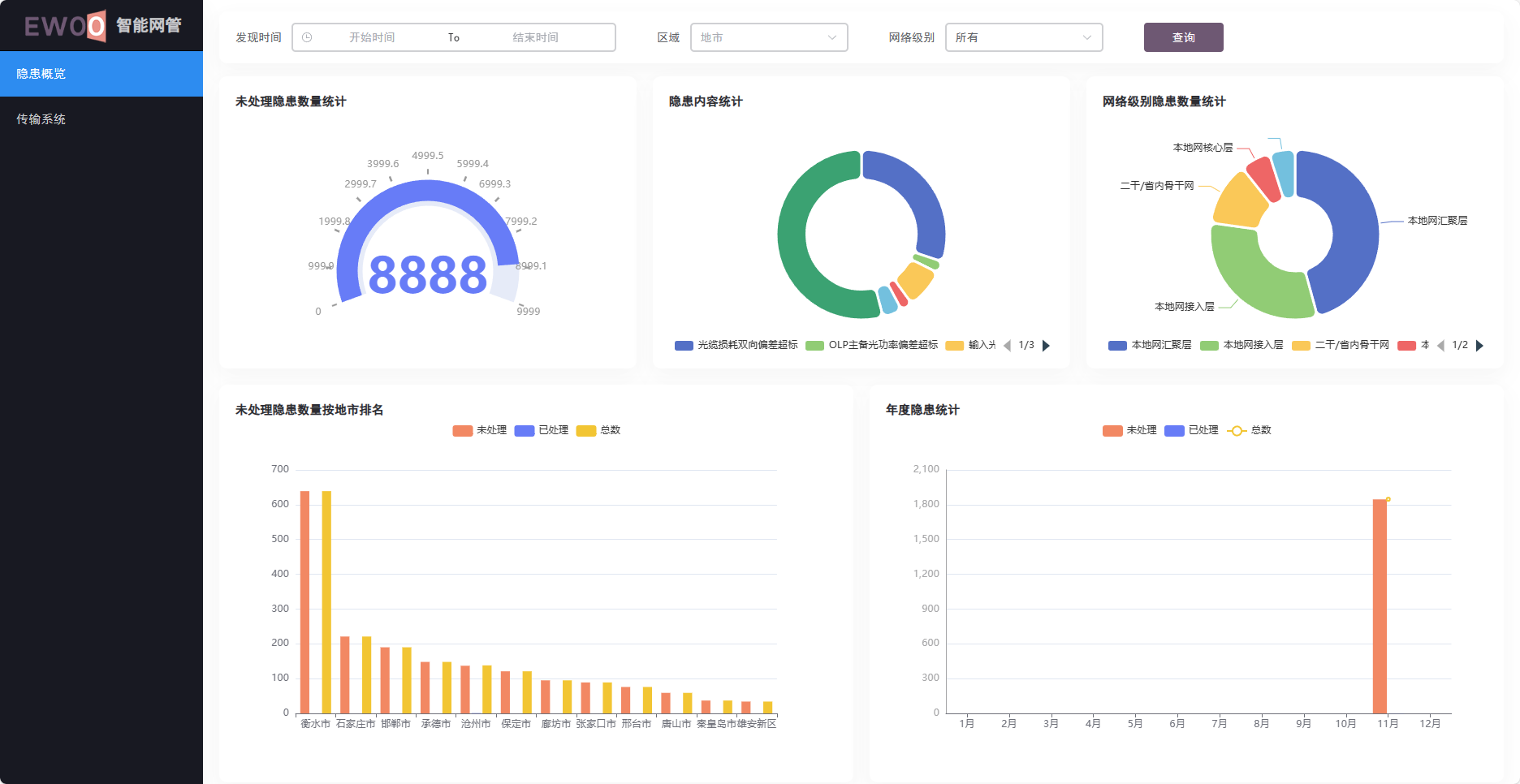Image resolution: width=1520 pixels, height=784 pixels.
Task: Open the 地市 region dropdown
Action: [769, 37]
